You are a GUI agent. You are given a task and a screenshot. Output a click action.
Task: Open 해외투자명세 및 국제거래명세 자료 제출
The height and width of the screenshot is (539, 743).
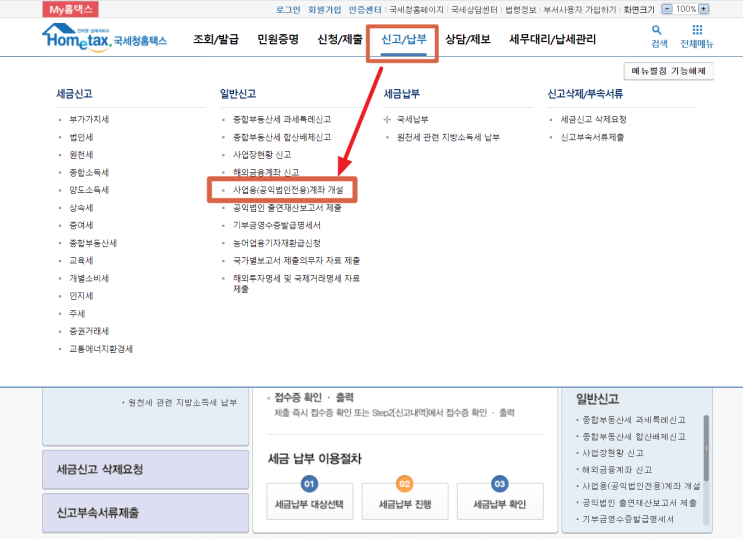point(296,283)
